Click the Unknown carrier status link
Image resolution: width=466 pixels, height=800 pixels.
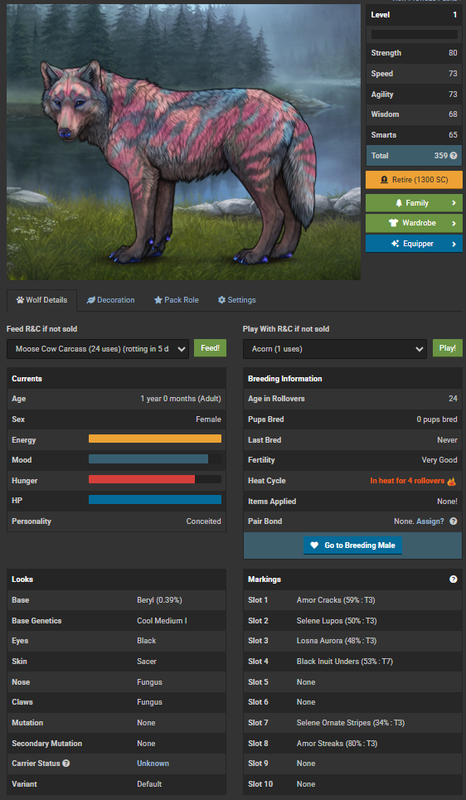click(153, 764)
